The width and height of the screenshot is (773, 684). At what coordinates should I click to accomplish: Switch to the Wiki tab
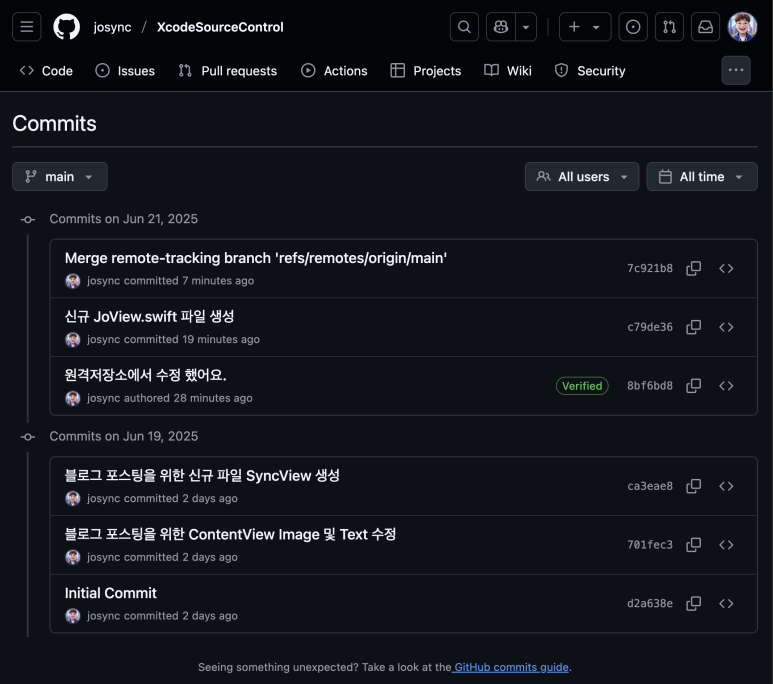(508, 71)
